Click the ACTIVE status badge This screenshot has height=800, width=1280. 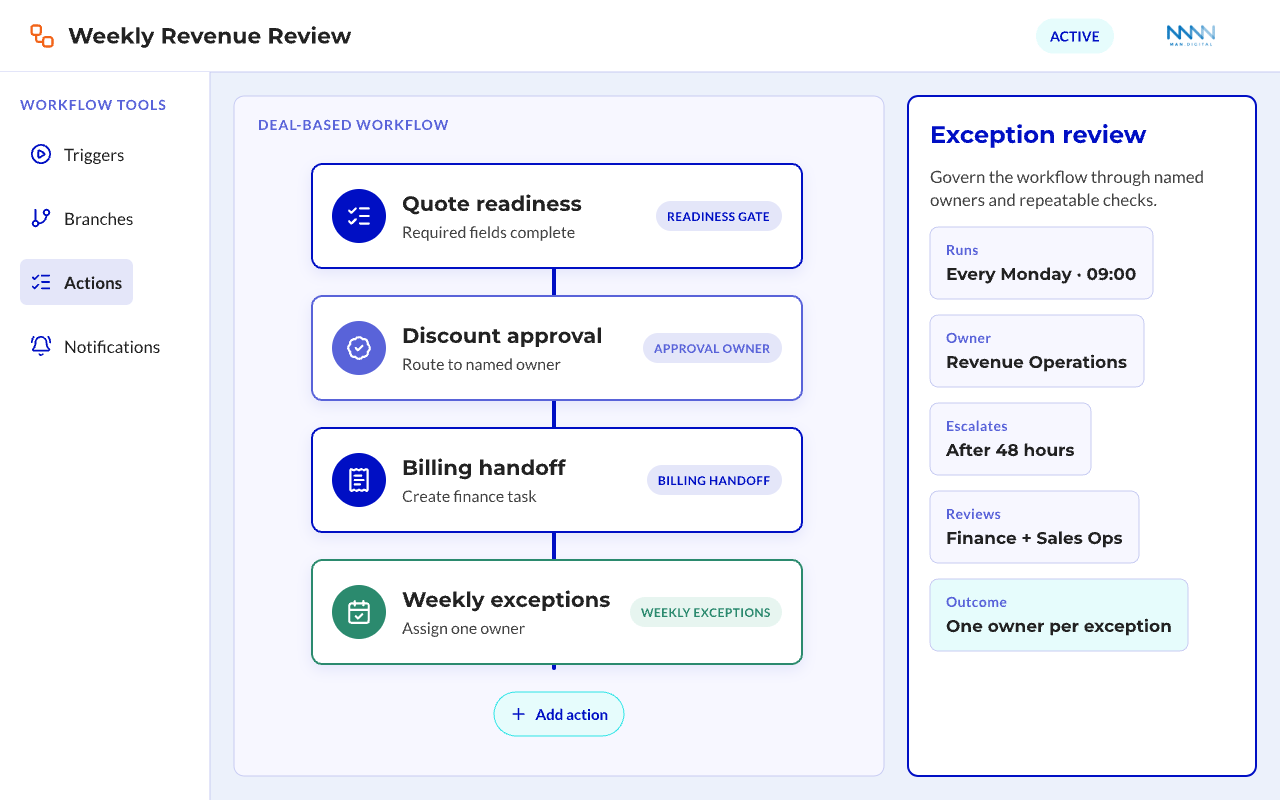[x=1075, y=36]
